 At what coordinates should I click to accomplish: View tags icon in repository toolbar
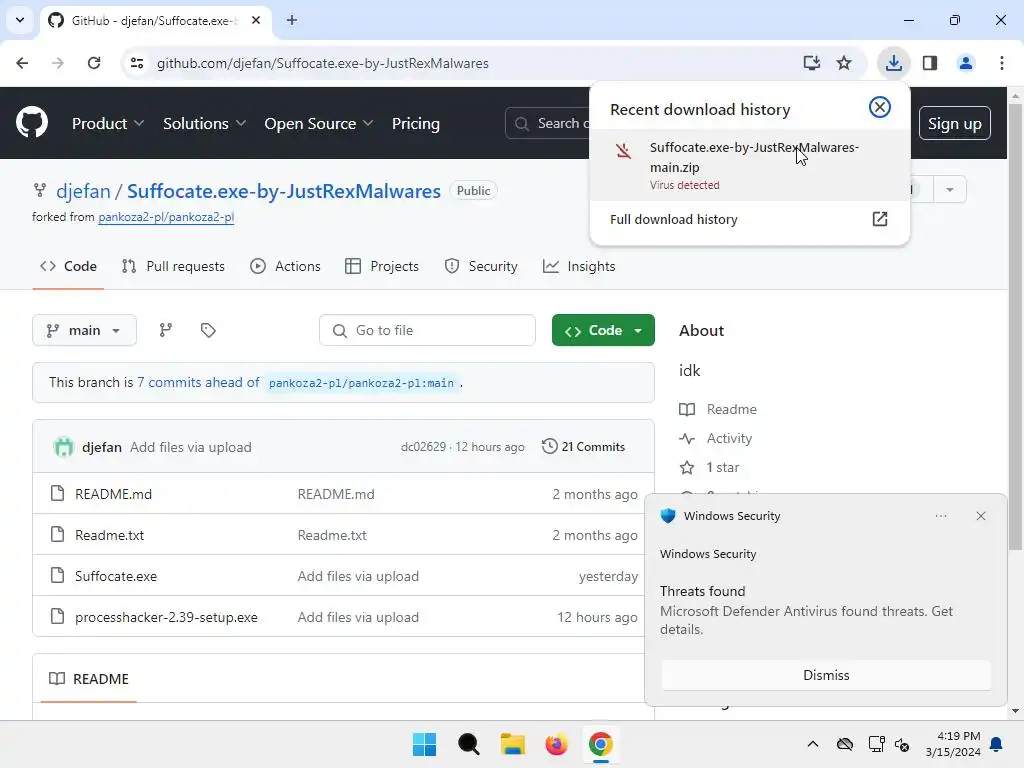click(208, 330)
